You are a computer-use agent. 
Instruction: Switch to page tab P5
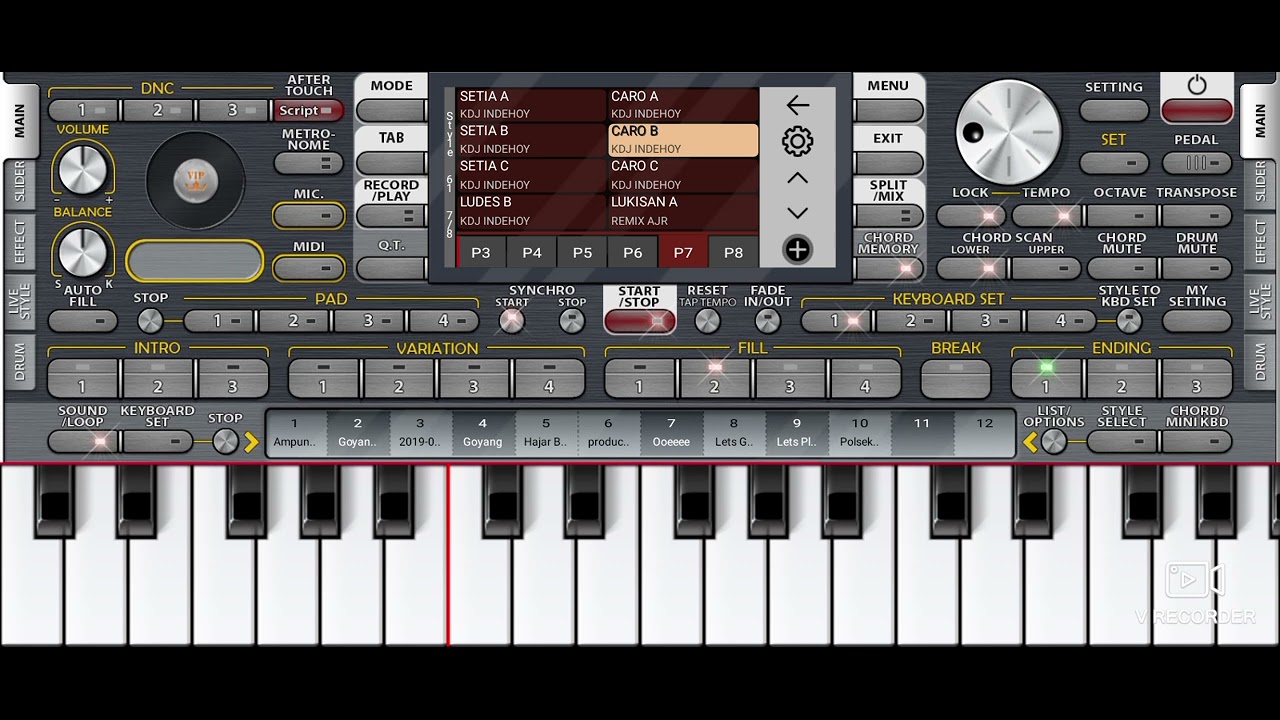582,253
